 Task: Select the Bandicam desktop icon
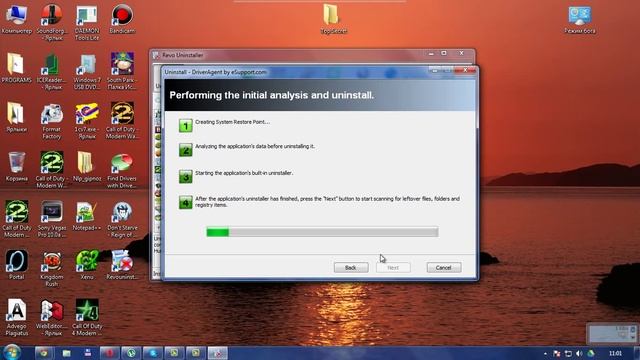tap(122, 19)
